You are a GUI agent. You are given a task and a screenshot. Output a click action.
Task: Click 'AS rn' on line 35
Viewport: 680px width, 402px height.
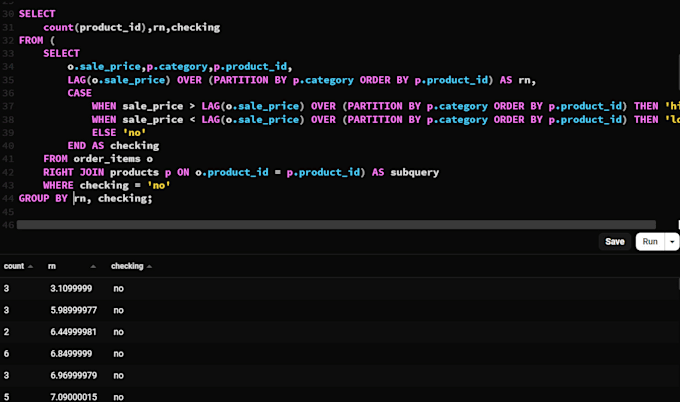pyautogui.click(x=515, y=80)
